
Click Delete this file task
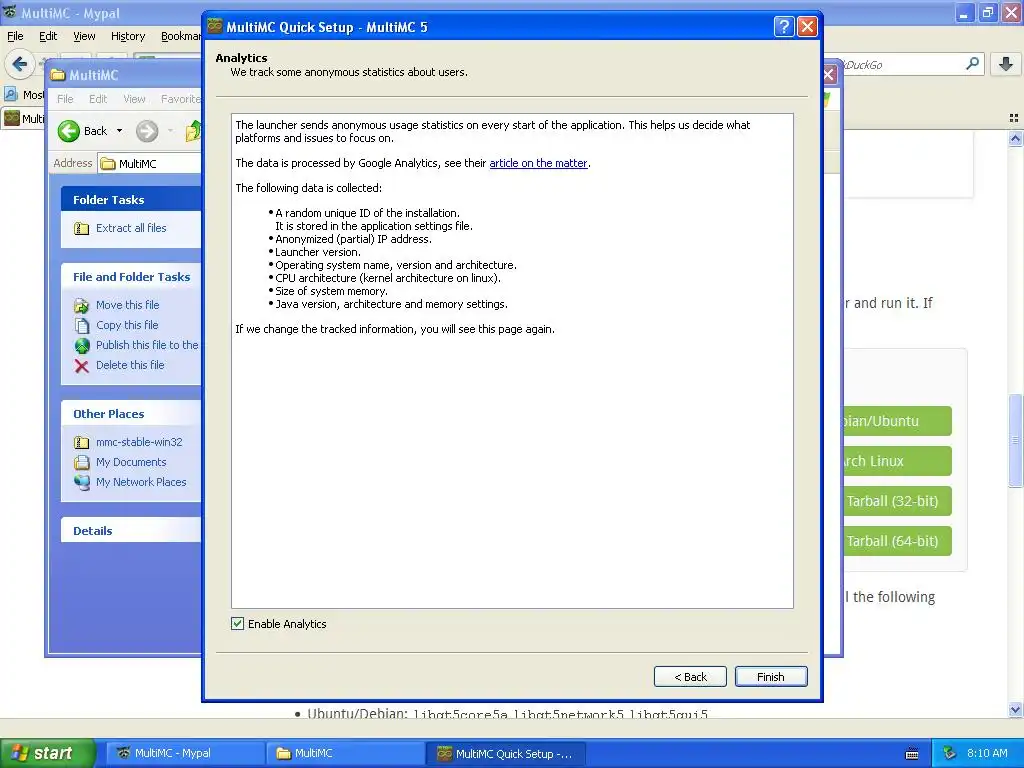[x=130, y=365]
